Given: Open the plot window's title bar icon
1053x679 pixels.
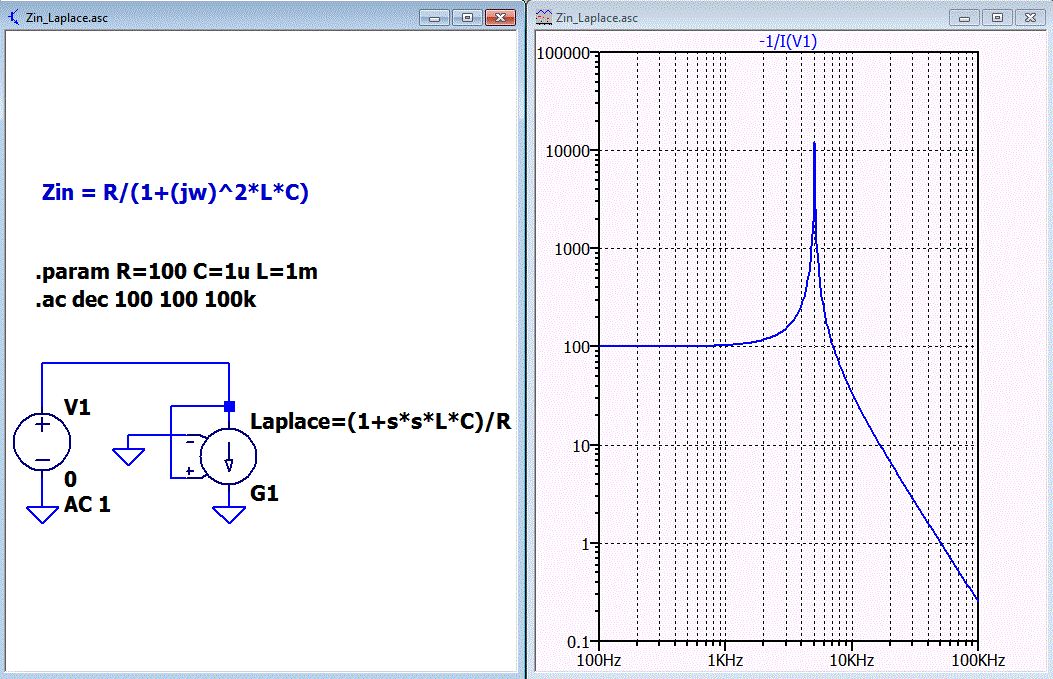Looking at the screenshot, I should [545, 17].
